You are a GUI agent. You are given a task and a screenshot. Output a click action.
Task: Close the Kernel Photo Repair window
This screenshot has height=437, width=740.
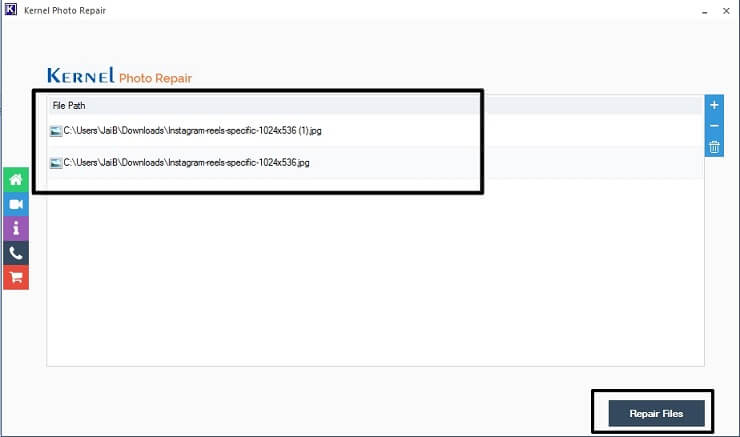pyautogui.click(x=726, y=11)
